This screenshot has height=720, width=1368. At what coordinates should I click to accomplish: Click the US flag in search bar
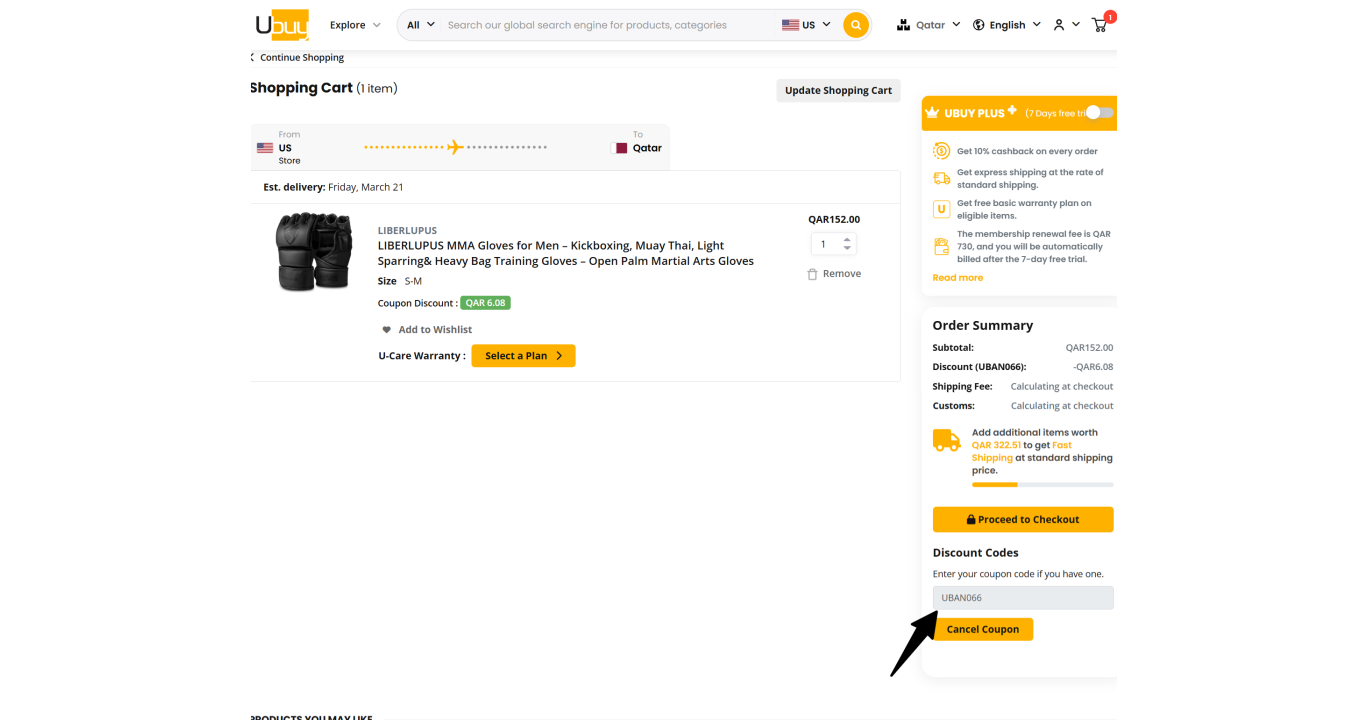coord(790,25)
